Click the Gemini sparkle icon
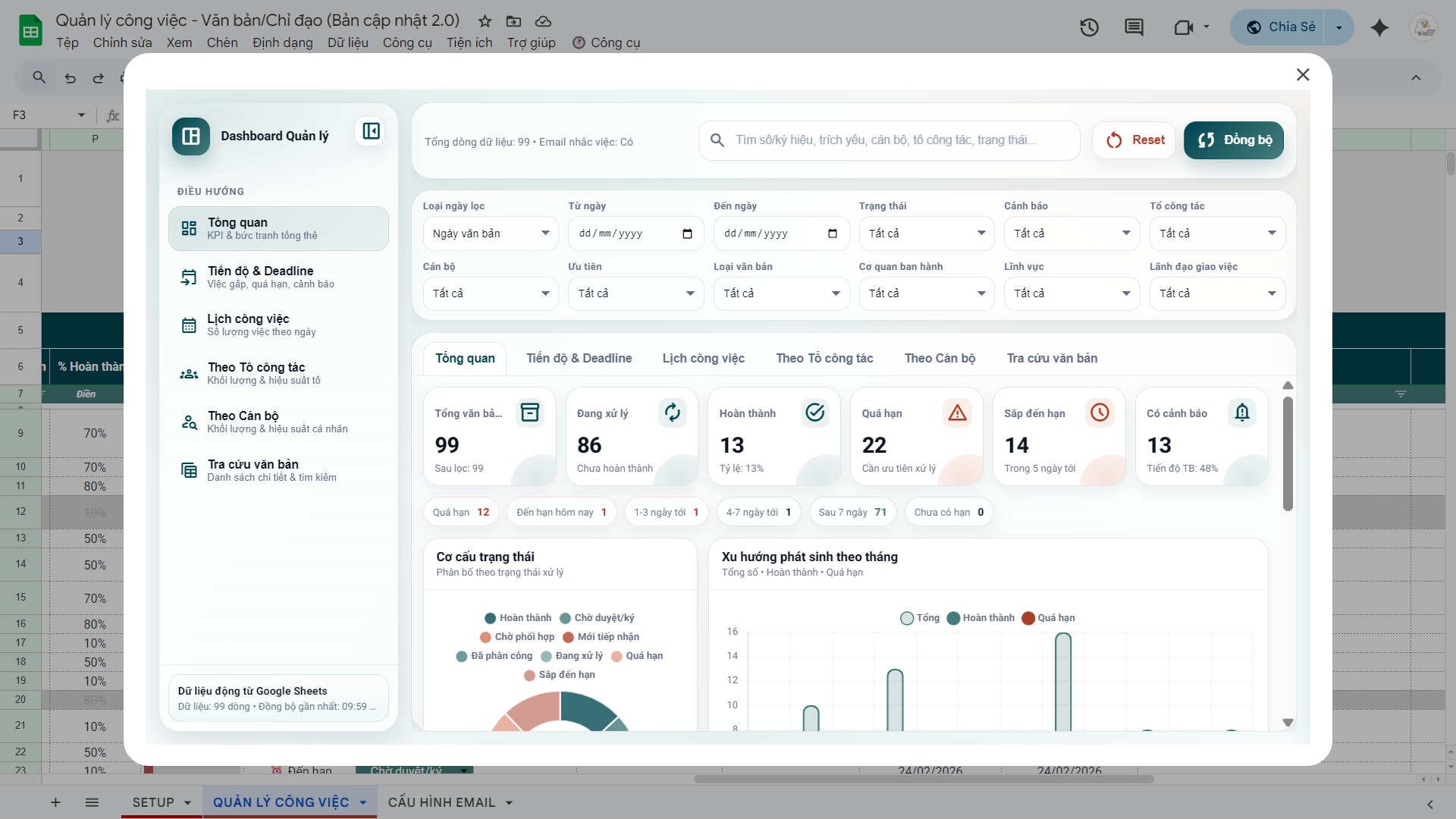Screen dimensions: 1456x819 (x=1379, y=28)
